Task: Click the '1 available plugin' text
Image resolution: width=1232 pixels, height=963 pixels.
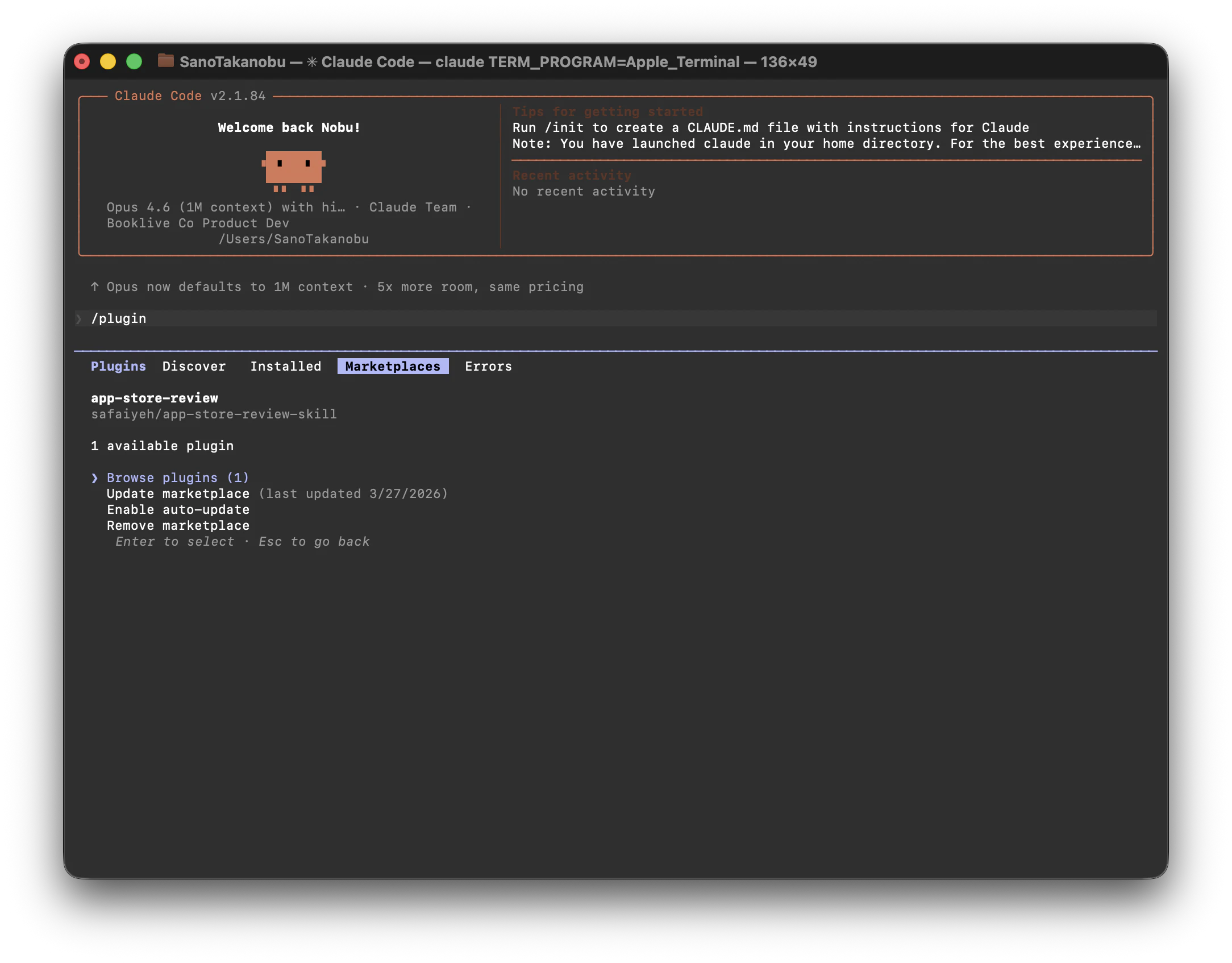Action: [x=162, y=446]
